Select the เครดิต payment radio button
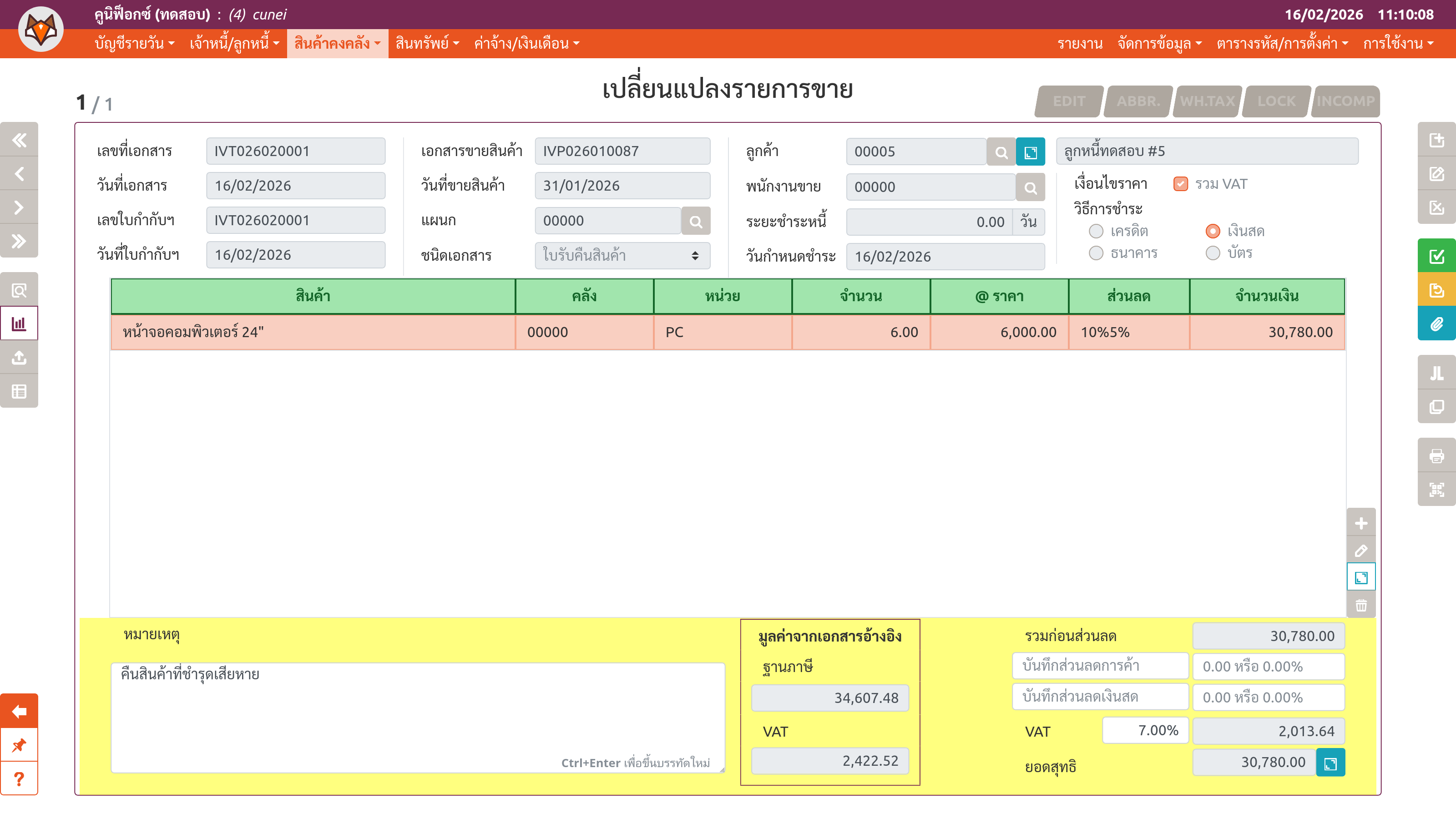The width and height of the screenshot is (1456, 819). pyautogui.click(x=1096, y=231)
